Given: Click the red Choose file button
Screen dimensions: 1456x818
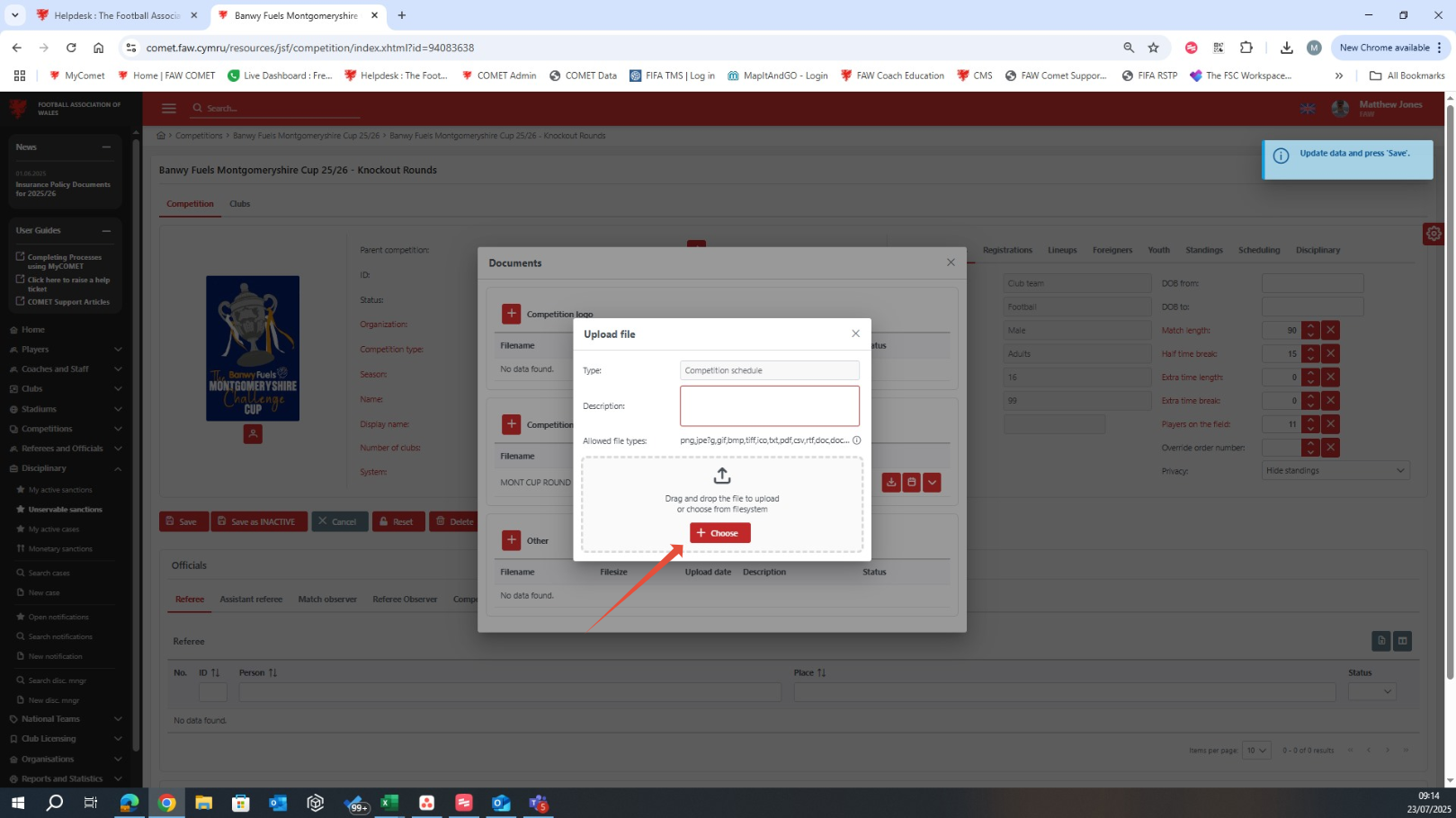Looking at the screenshot, I should pos(719,533).
